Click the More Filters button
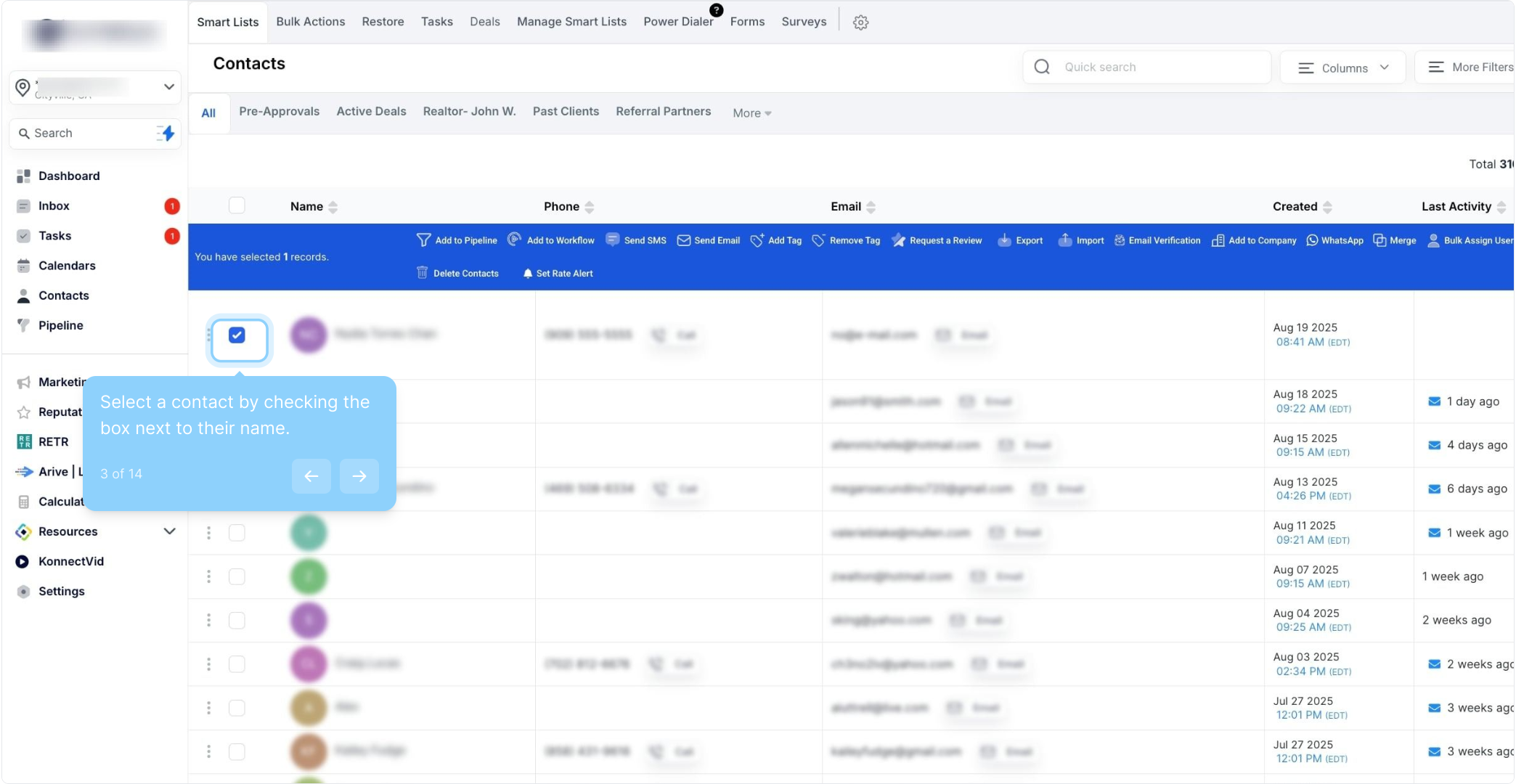Screen dimensions: 1516x784 point(1470,68)
